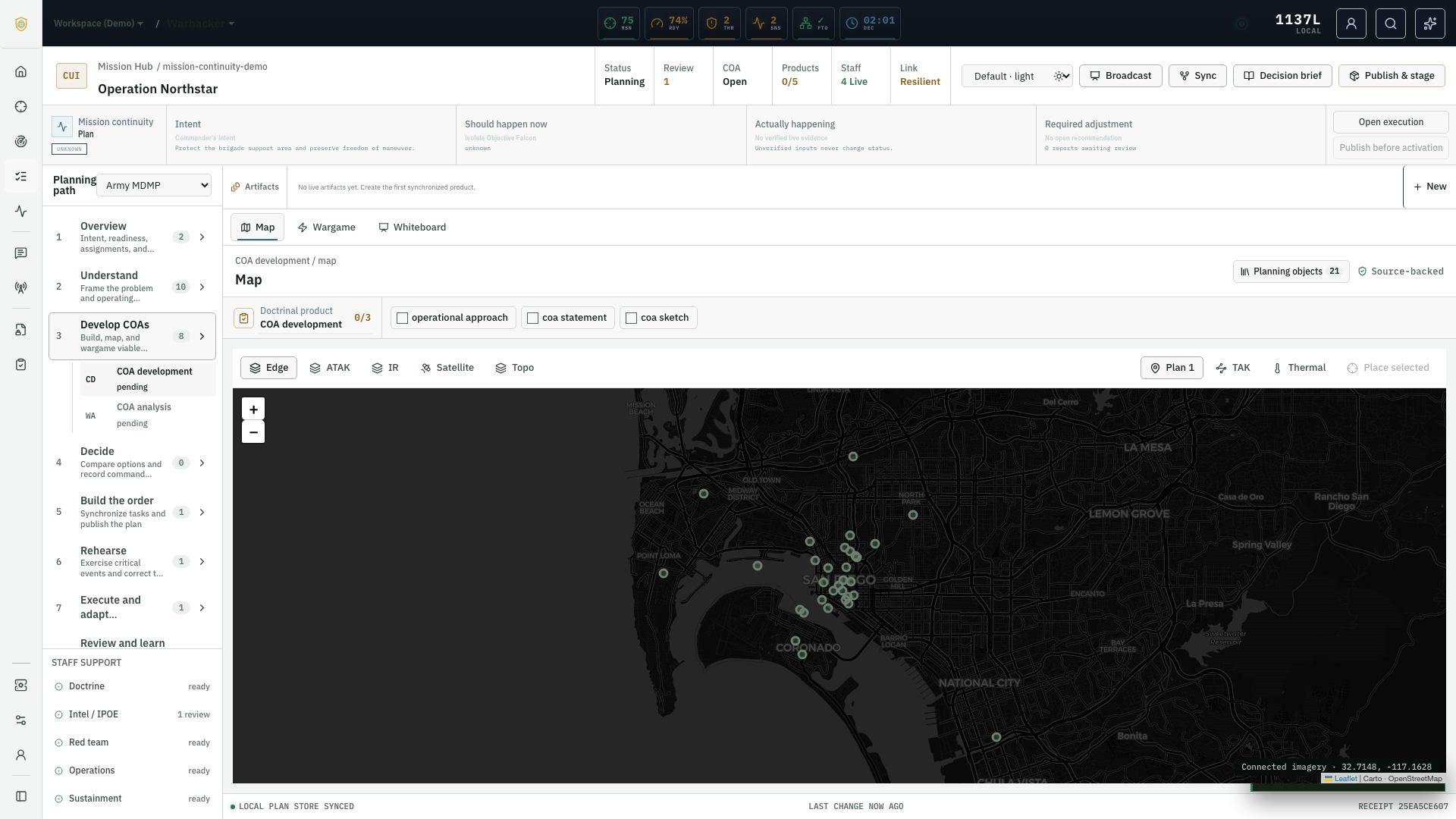
Task: Switch map layer to Topo
Action: 515,368
